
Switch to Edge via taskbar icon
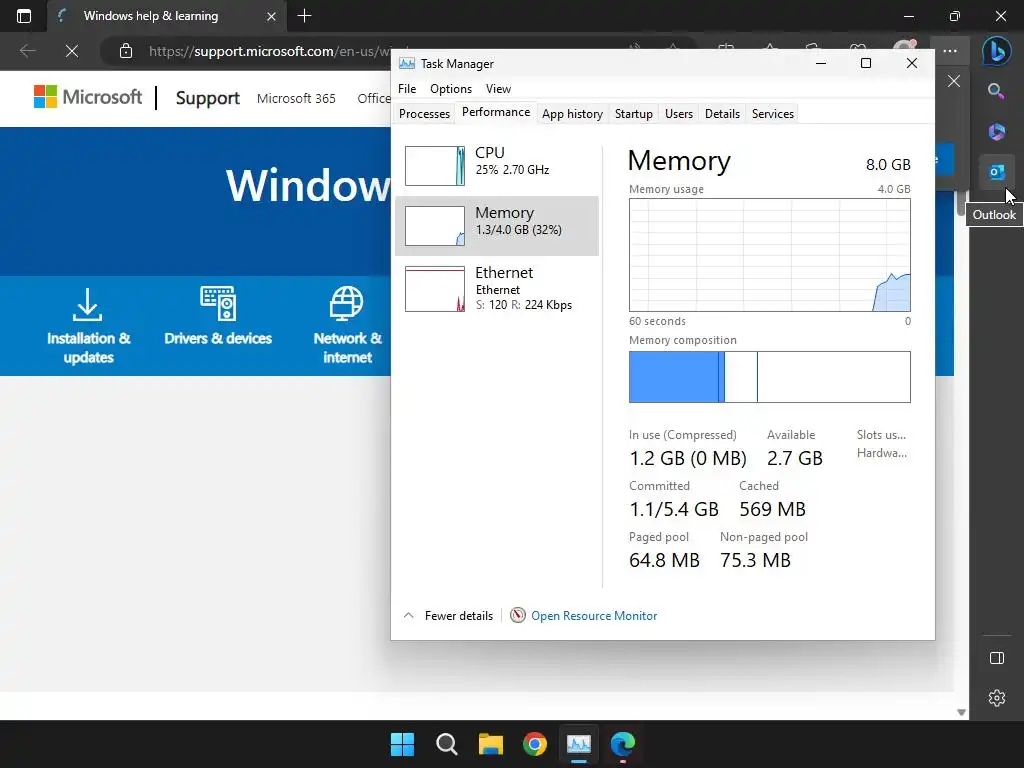[x=623, y=744]
